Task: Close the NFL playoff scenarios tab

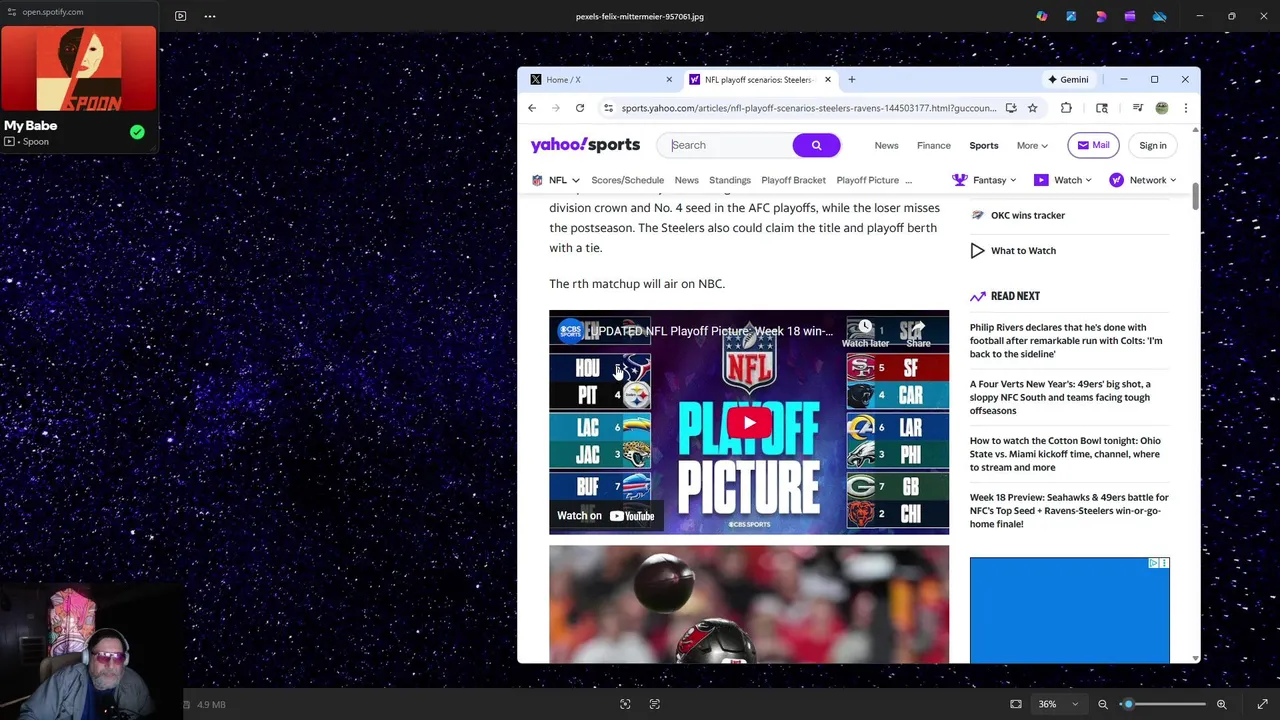Action: coord(827,79)
